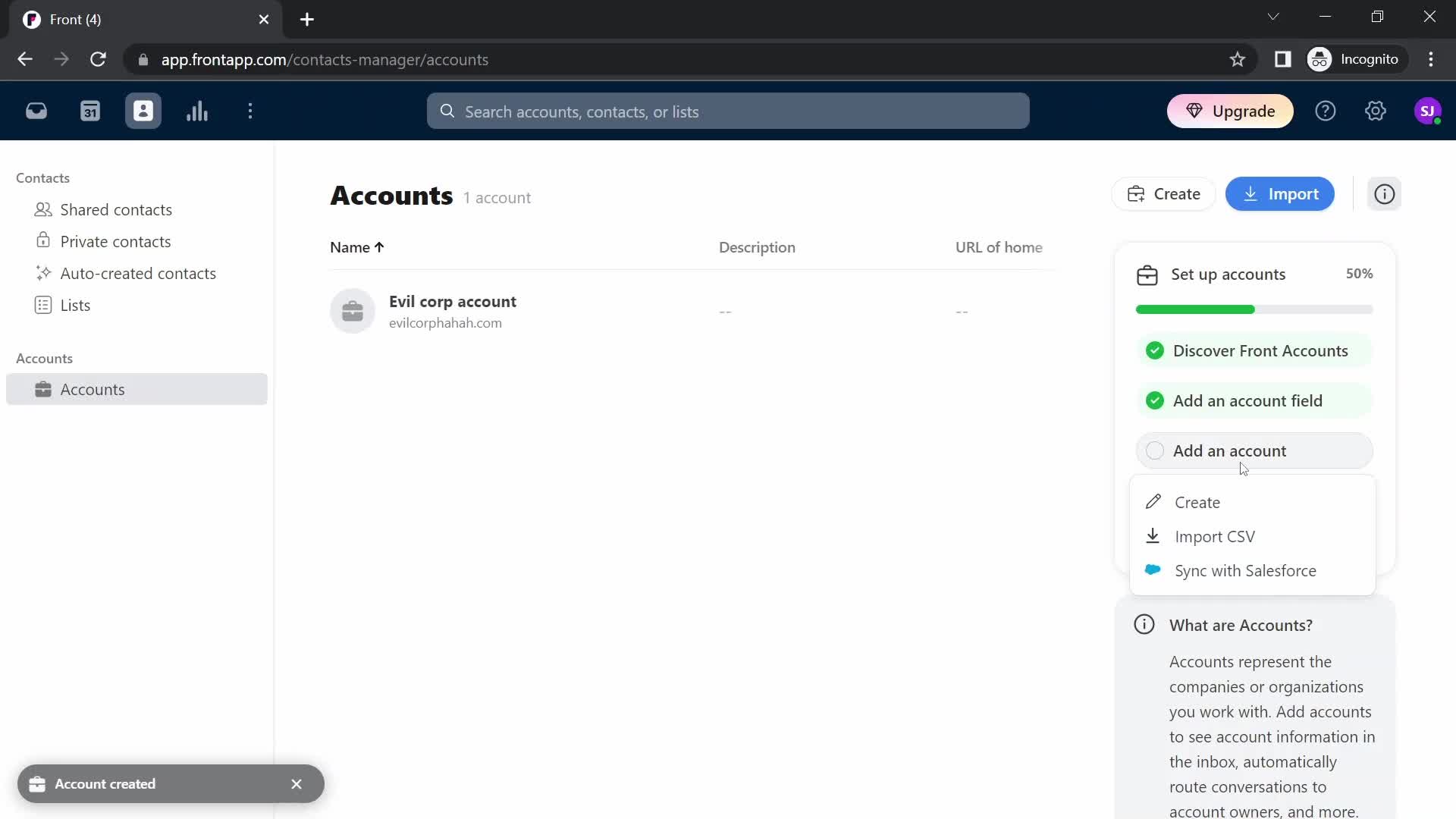This screenshot has width=1456, height=819.
Task: Open the Analytics panel icon
Action: (x=198, y=111)
